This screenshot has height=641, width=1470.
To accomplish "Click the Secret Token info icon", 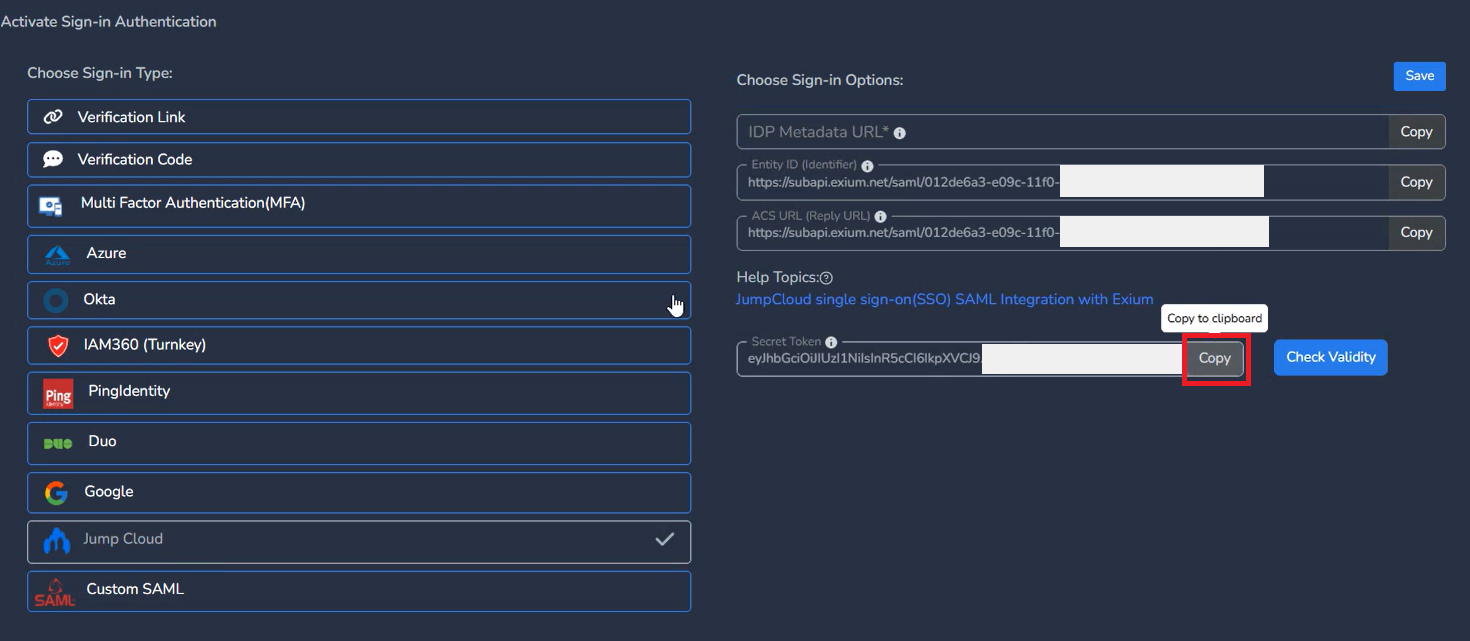I will pos(831,342).
